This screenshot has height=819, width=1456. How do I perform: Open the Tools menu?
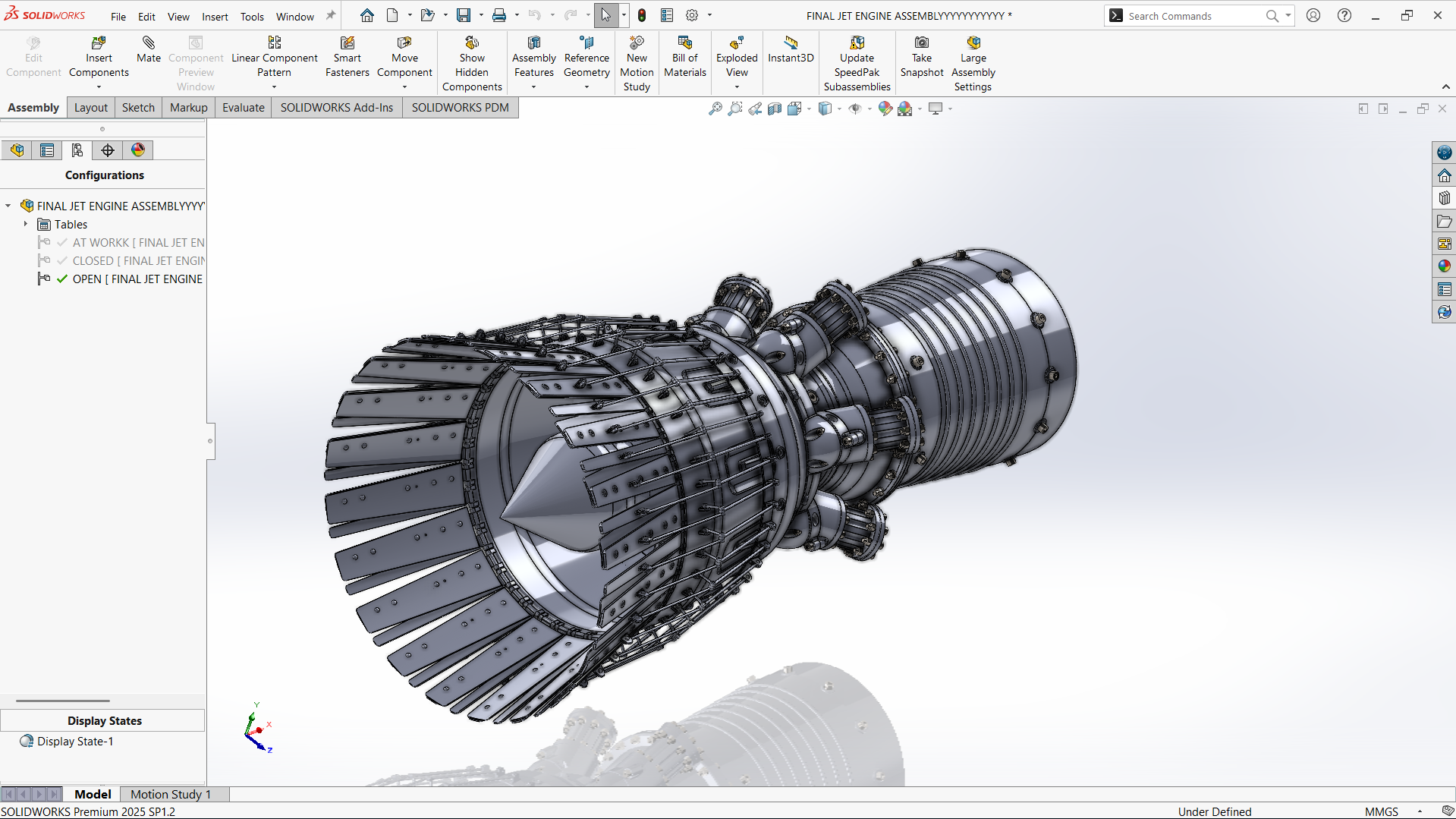[252, 16]
